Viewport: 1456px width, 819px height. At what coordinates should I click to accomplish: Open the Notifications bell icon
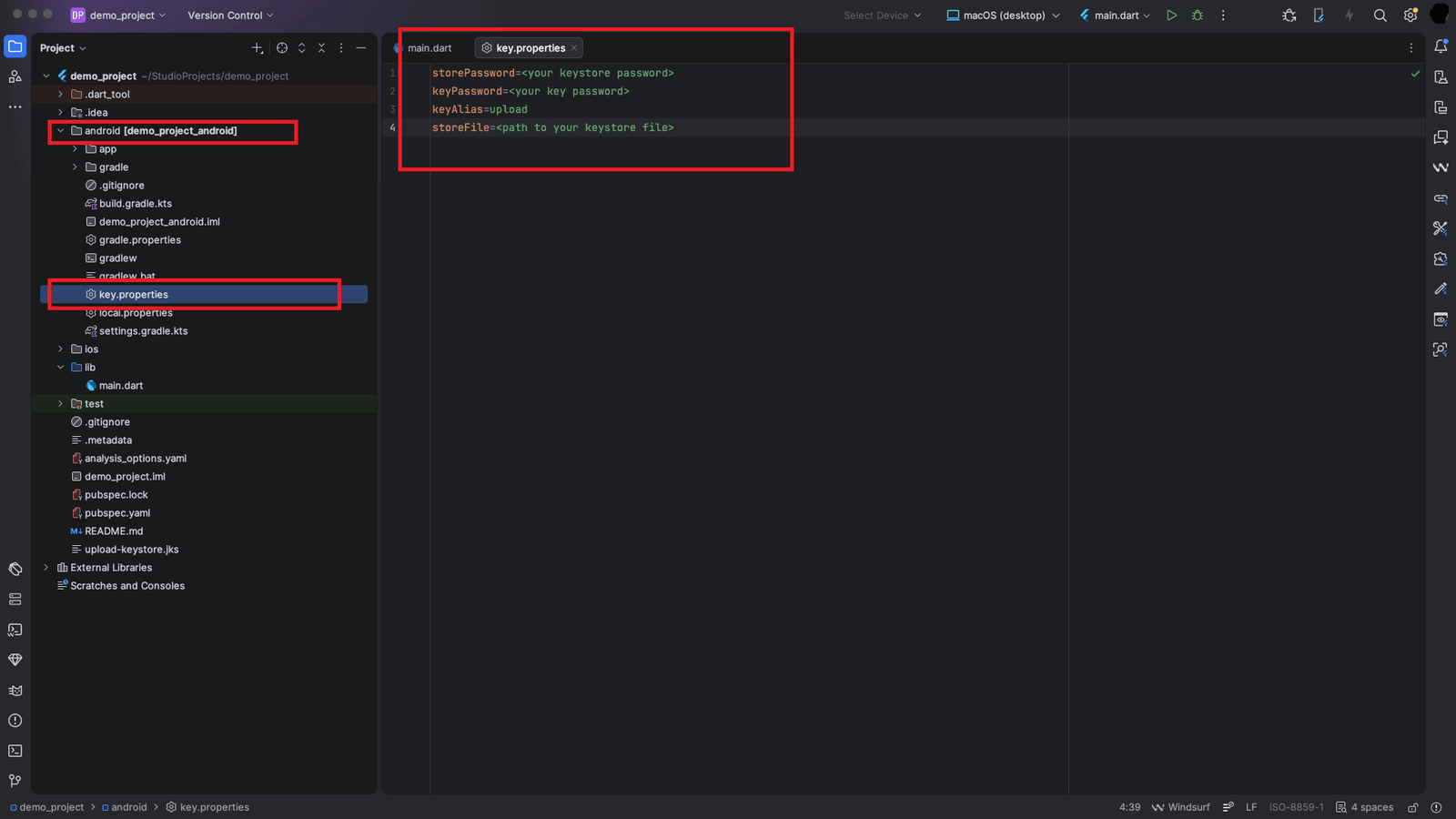point(1441,46)
